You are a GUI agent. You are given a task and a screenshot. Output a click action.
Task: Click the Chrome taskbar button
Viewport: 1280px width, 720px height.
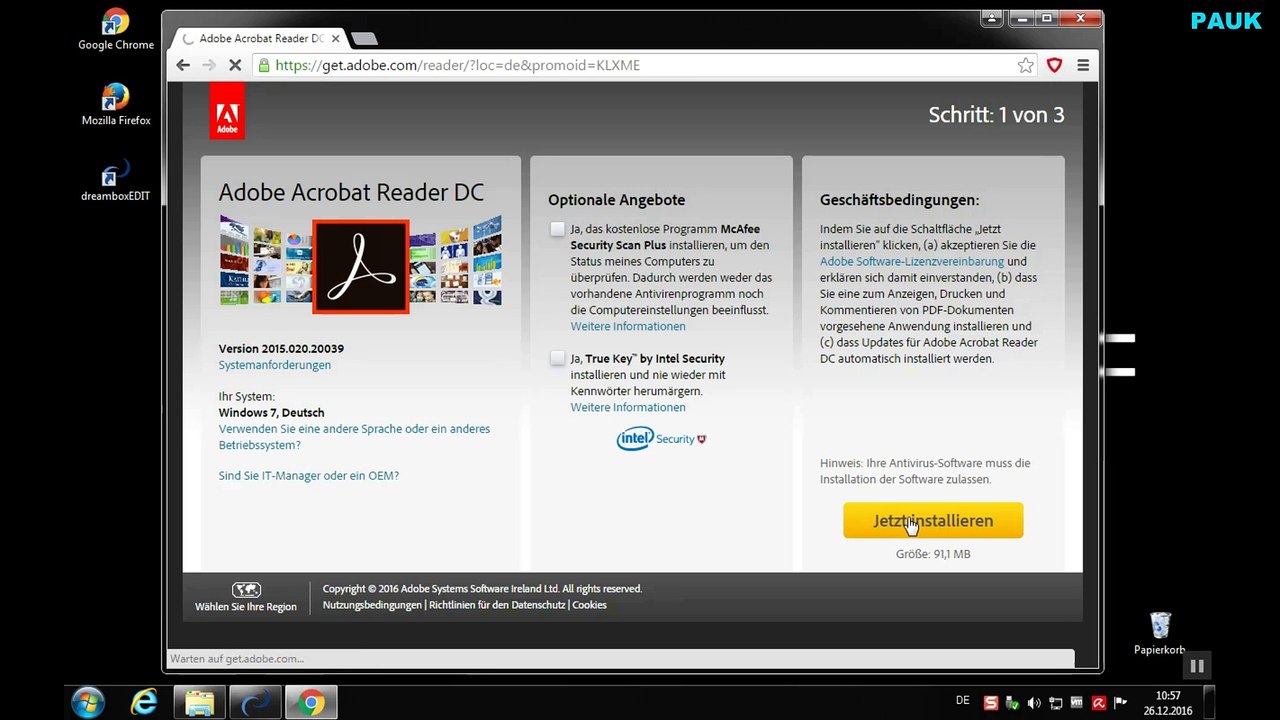coord(311,703)
